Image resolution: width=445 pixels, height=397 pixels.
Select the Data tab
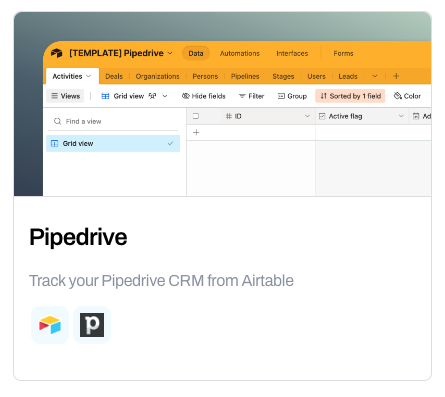tap(196, 53)
